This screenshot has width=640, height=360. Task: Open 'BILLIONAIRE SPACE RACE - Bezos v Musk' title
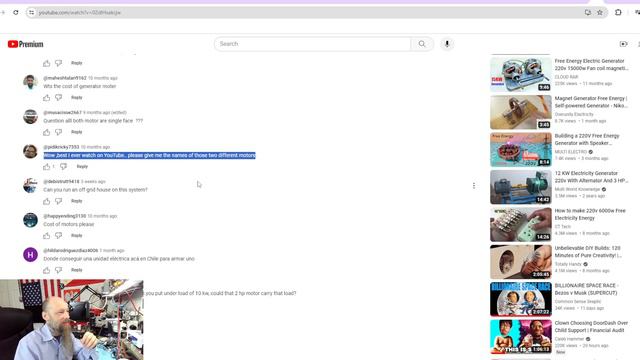pos(587,289)
